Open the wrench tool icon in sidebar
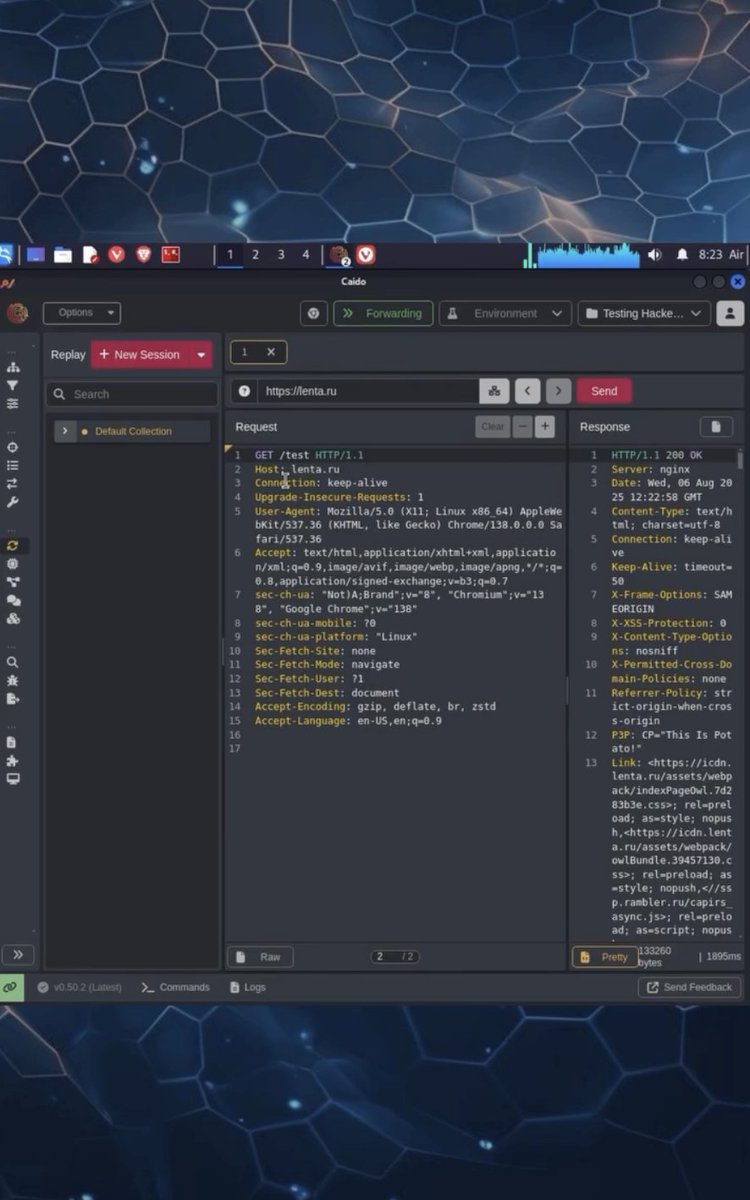750x1200 pixels. (13, 502)
